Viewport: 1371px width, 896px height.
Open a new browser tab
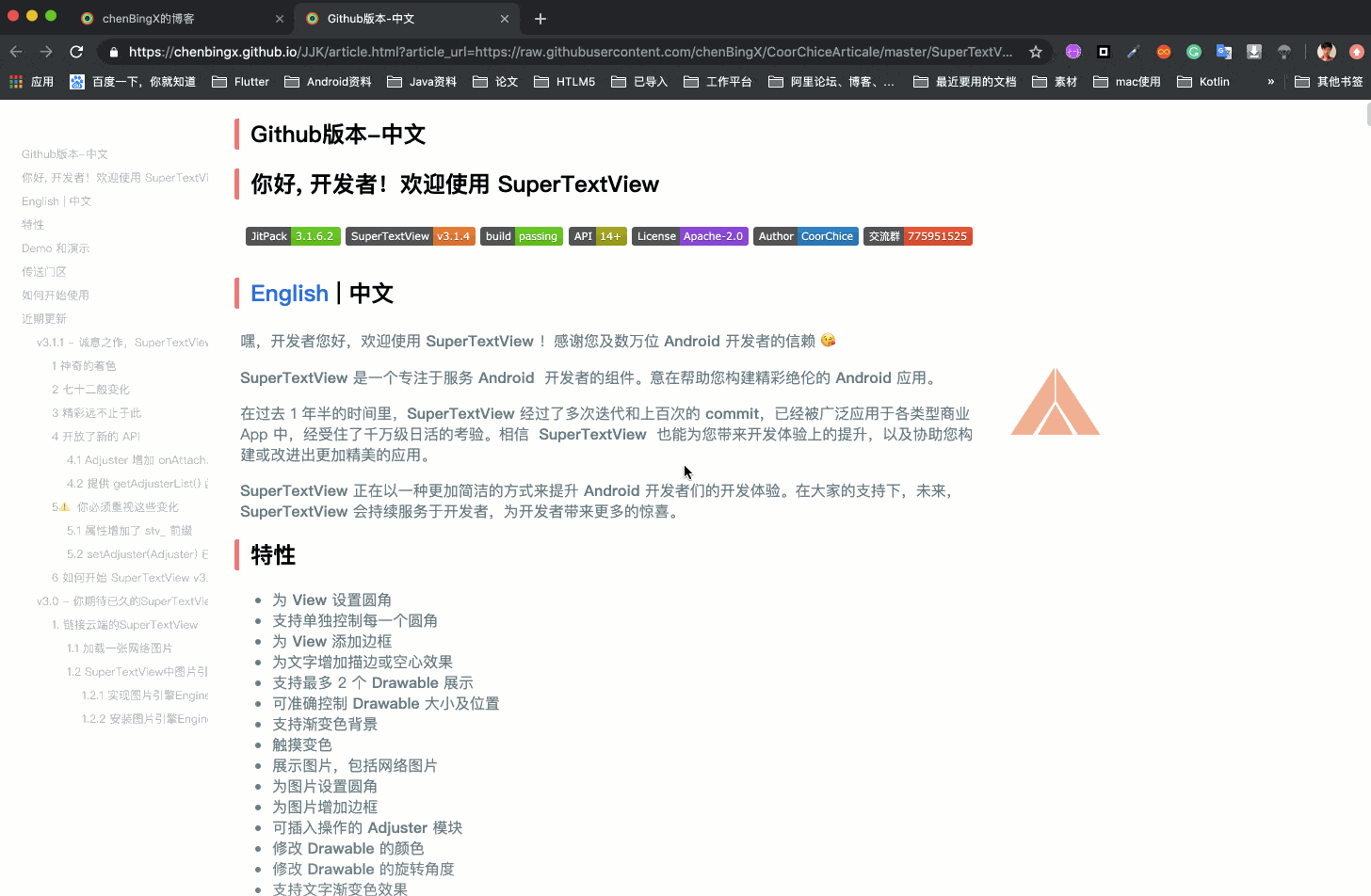pyautogui.click(x=540, y=19)
